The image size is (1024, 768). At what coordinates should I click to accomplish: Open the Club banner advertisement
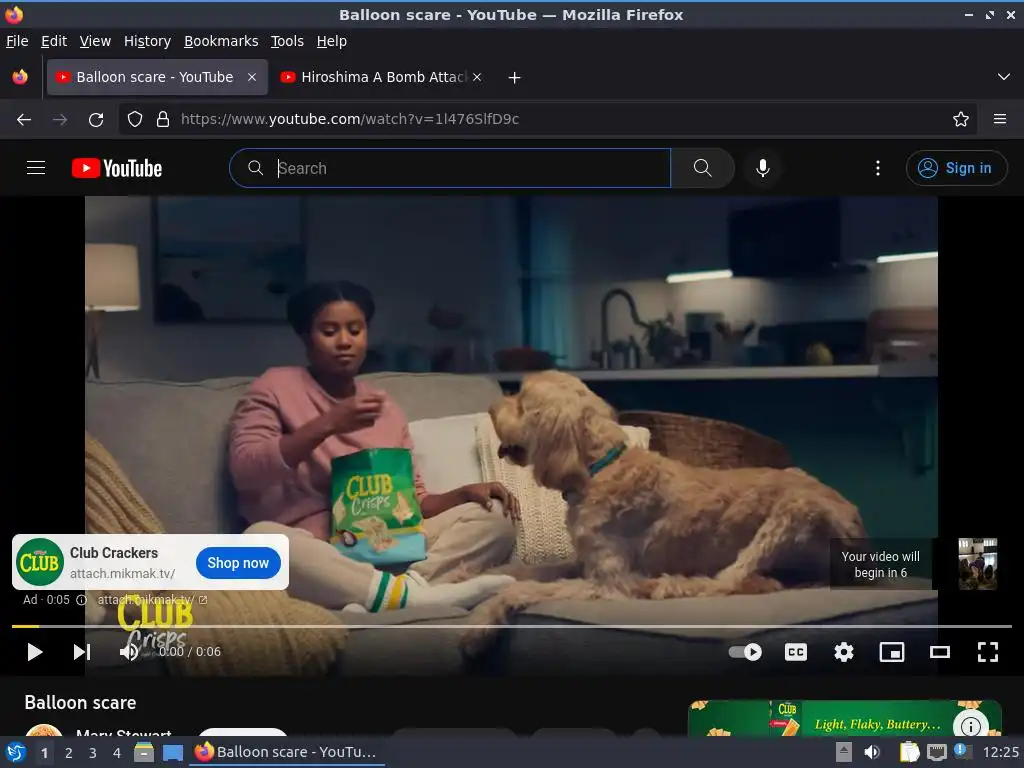(x=844, y=718)
